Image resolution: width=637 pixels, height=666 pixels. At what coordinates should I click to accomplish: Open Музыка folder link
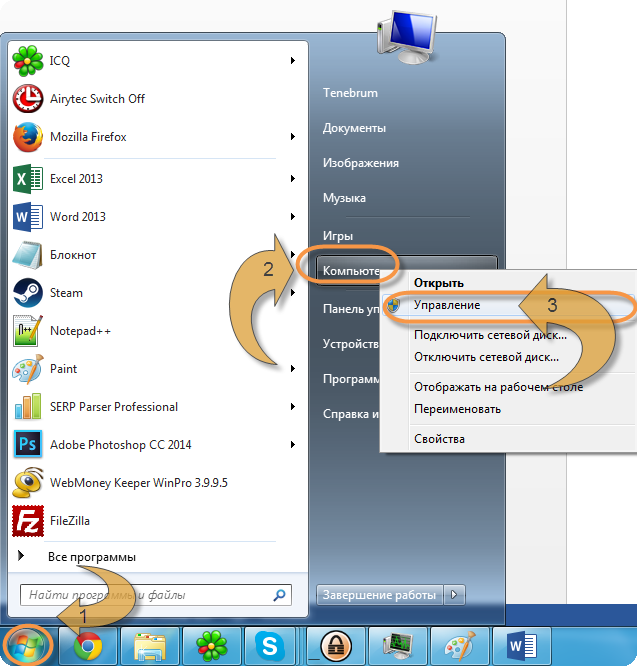click(x=344, y=198)
